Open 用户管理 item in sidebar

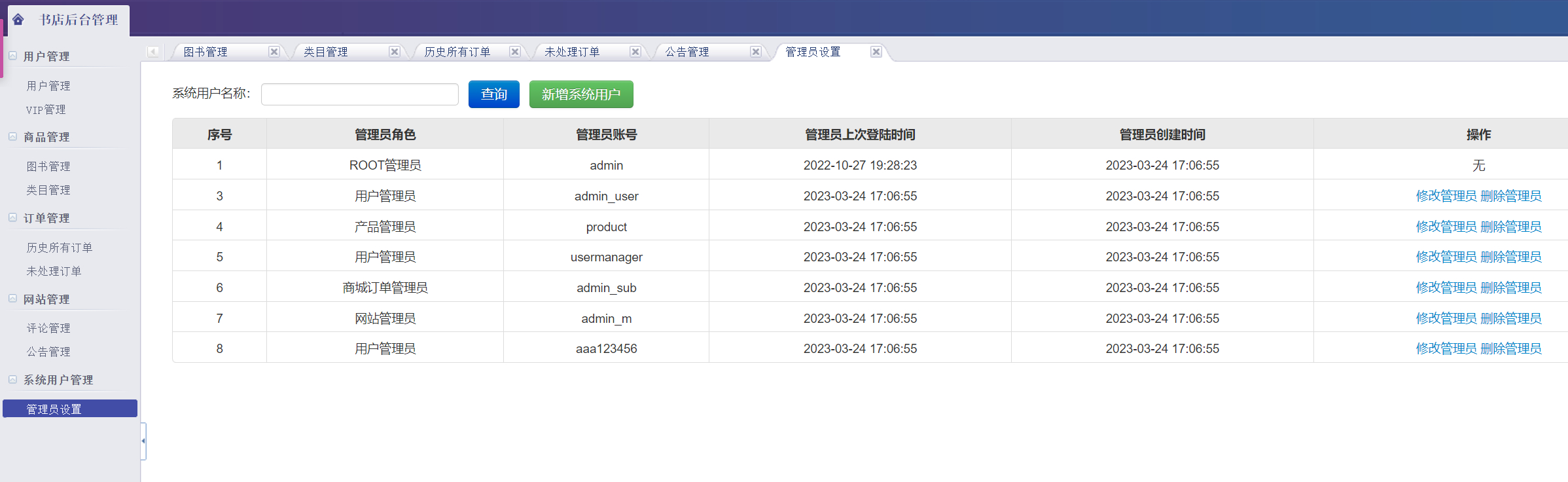(x=48, y=86)
